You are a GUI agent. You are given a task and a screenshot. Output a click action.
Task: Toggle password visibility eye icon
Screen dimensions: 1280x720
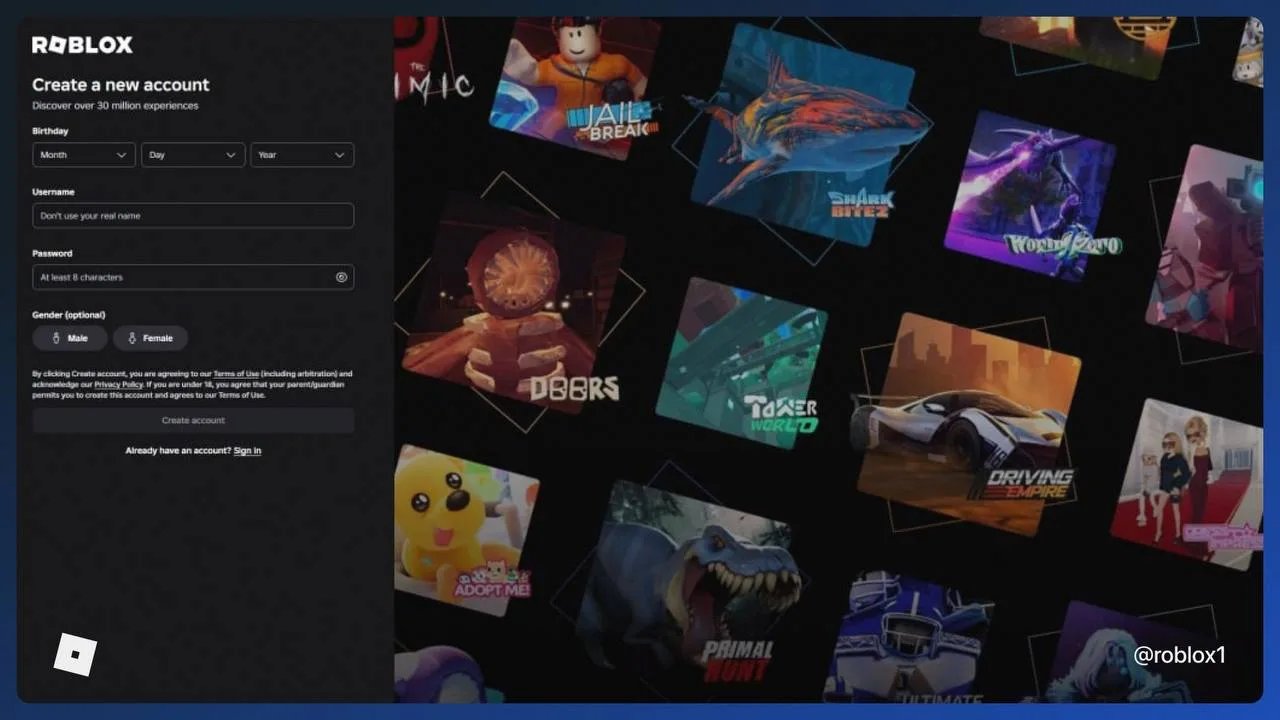pyautogui.click(x=341, y=277)
